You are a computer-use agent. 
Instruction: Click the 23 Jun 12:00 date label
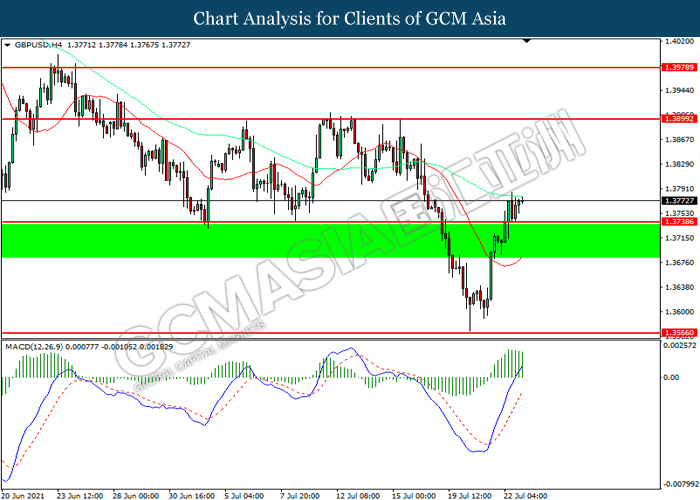pyautogui.click(x=80, y=496)
